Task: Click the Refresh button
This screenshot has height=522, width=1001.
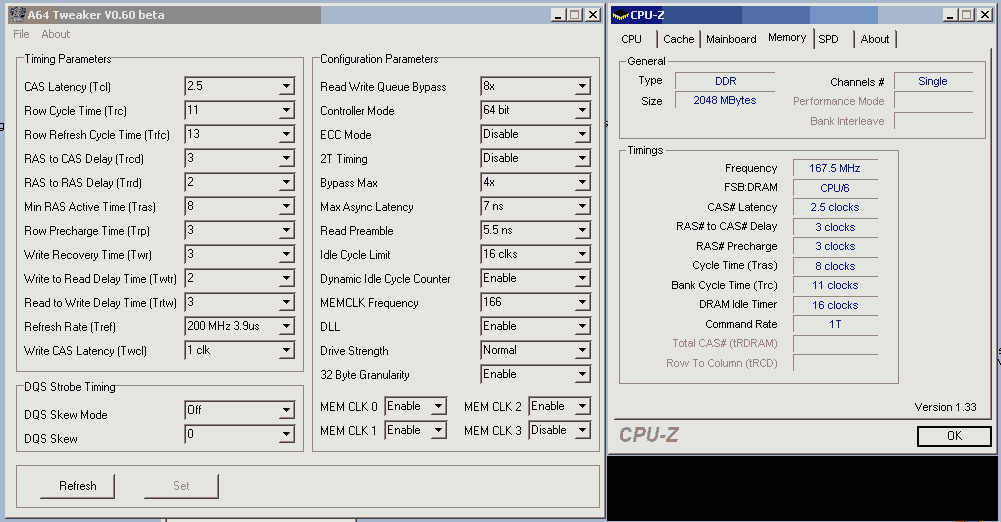Action: [77, 486]
